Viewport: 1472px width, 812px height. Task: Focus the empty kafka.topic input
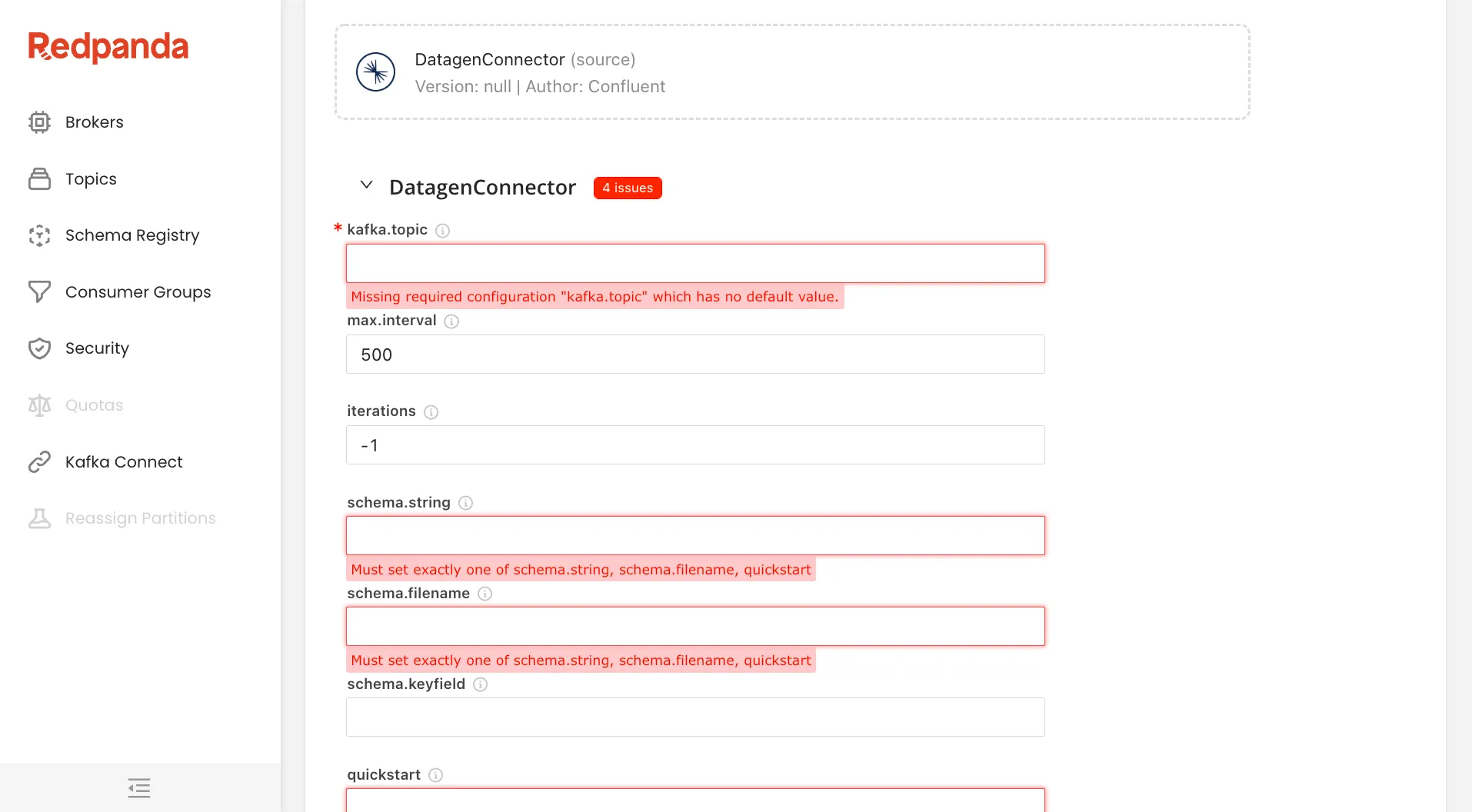pos(694,263)
